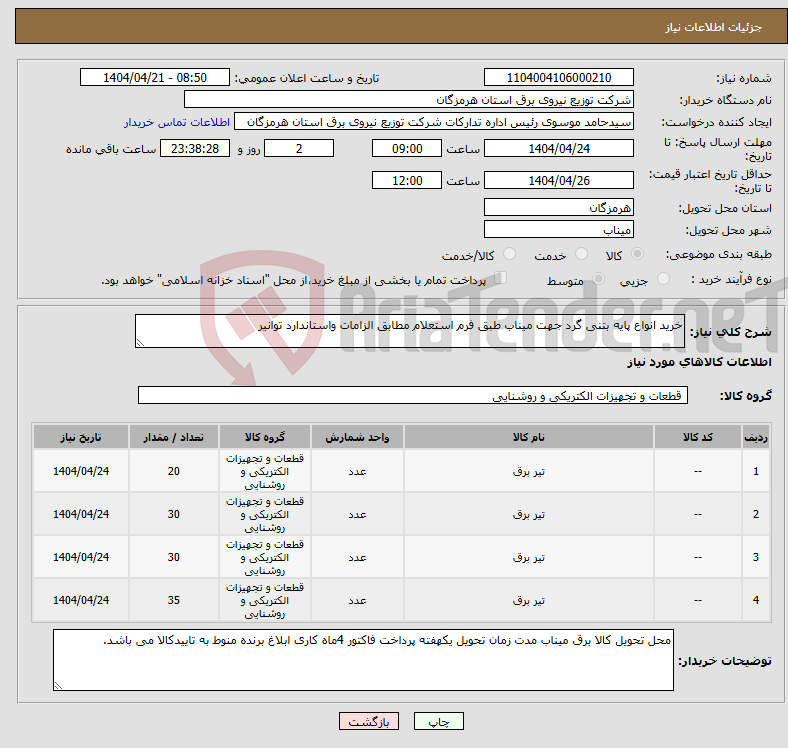Viewport: 788px width, 748px height.
Task: Select the کالا/خدمت radio button
Action: 509,254
